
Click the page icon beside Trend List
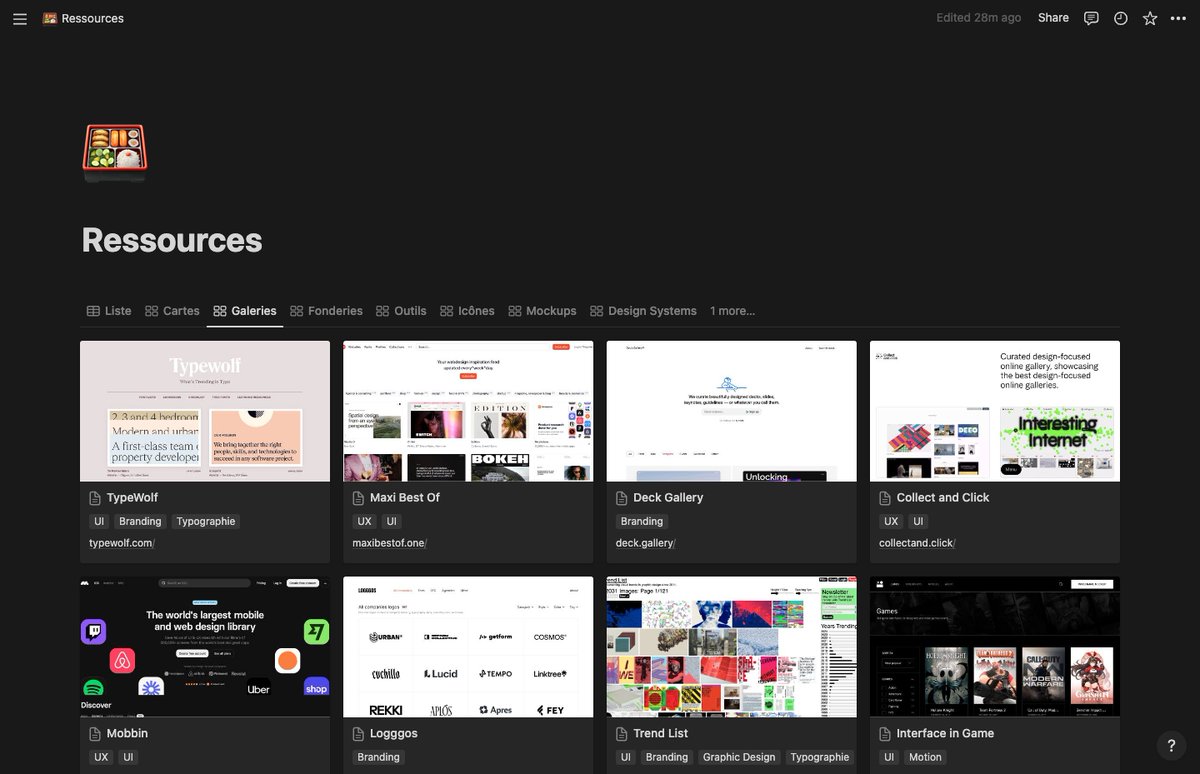621,733
